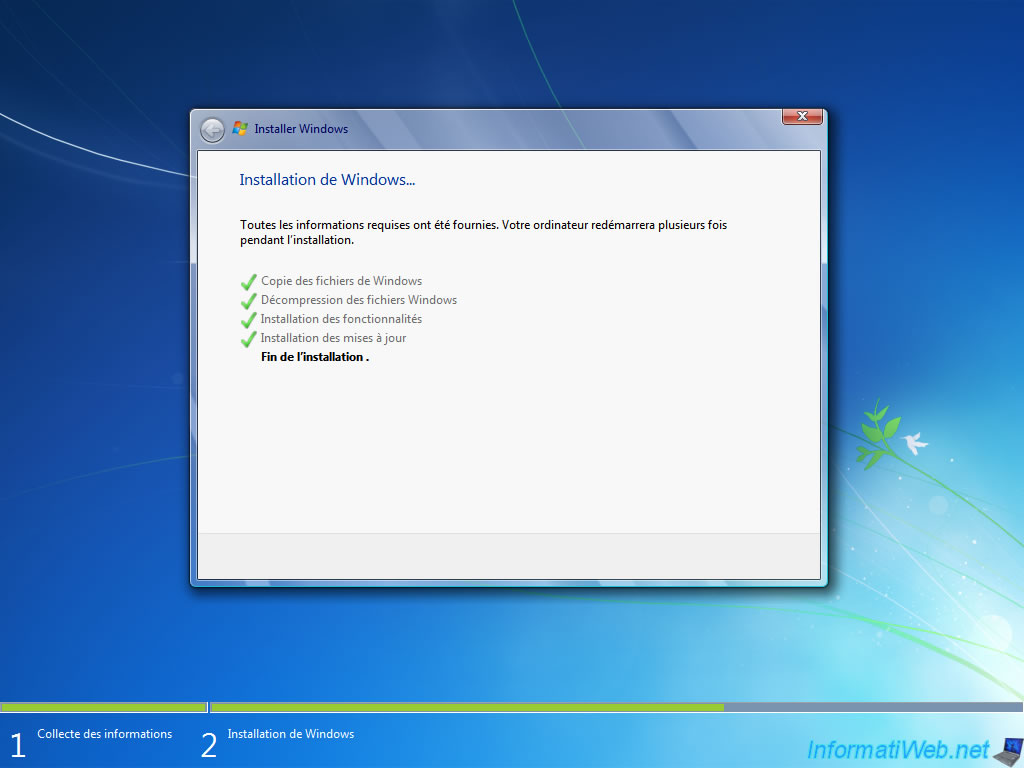The height and width of the screenshot is (768, 1024).
Task: Select the Installation de Windows heading
Action: 327,180
